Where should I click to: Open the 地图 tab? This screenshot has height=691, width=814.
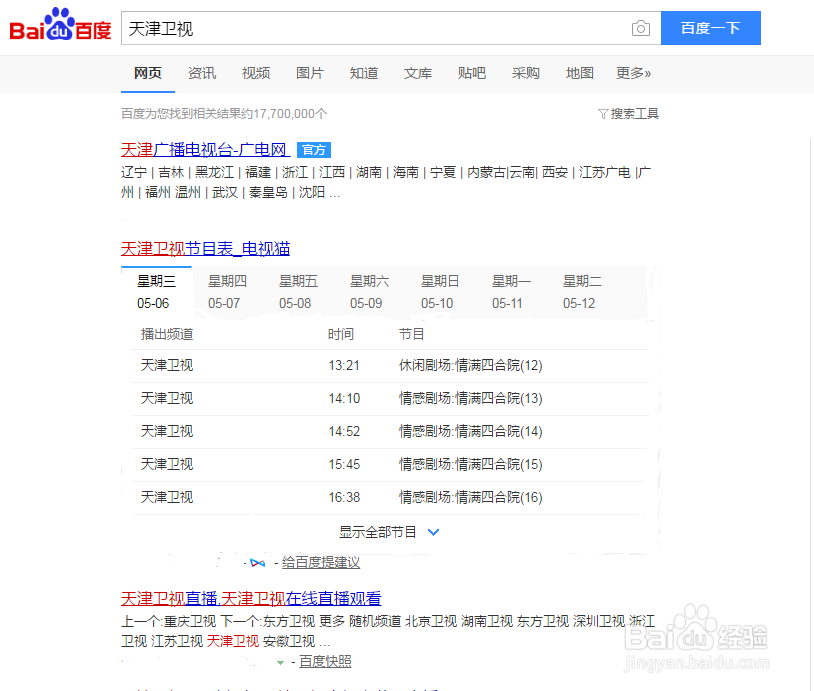point(580,73)
